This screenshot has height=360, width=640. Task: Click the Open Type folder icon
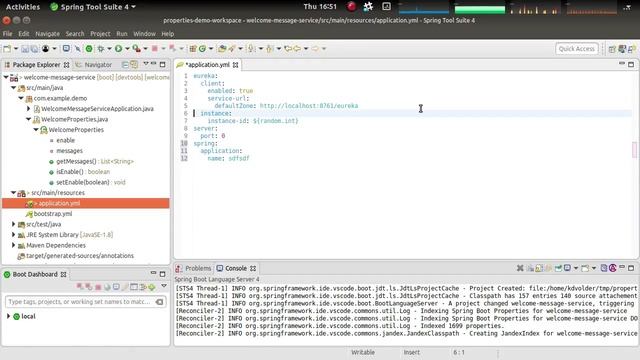(222, 49)
